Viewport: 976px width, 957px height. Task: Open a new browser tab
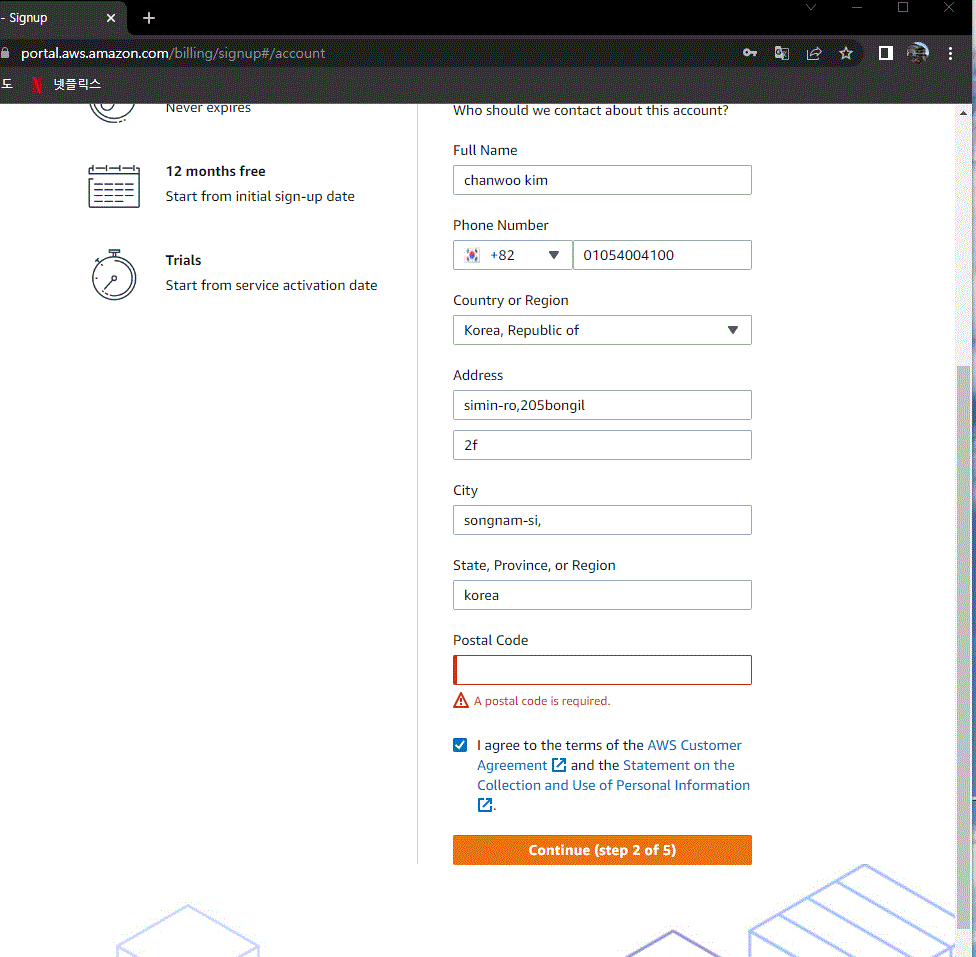pos(148,18)
